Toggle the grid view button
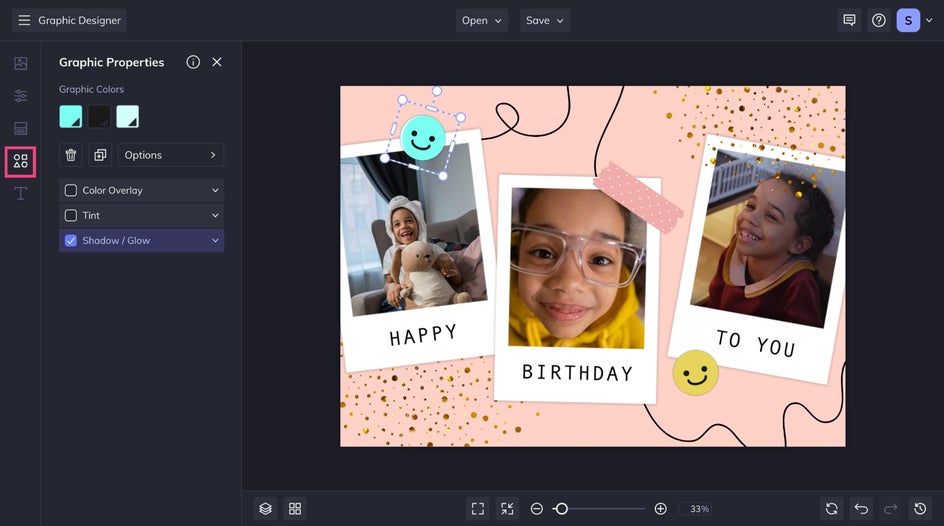 pyautogui.click(x=295, y=509)
